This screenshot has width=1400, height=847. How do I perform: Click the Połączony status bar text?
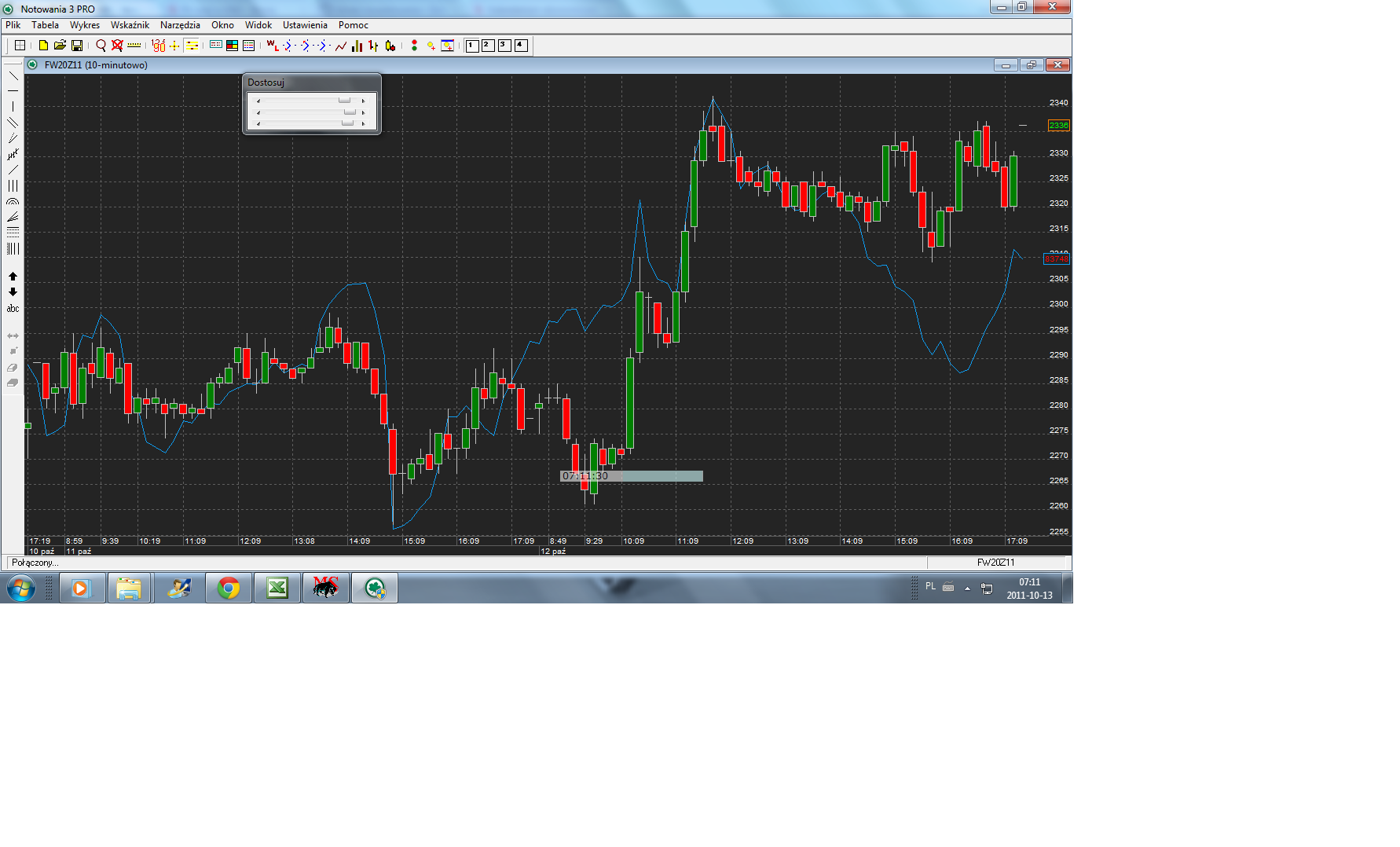tap(35, 563)
